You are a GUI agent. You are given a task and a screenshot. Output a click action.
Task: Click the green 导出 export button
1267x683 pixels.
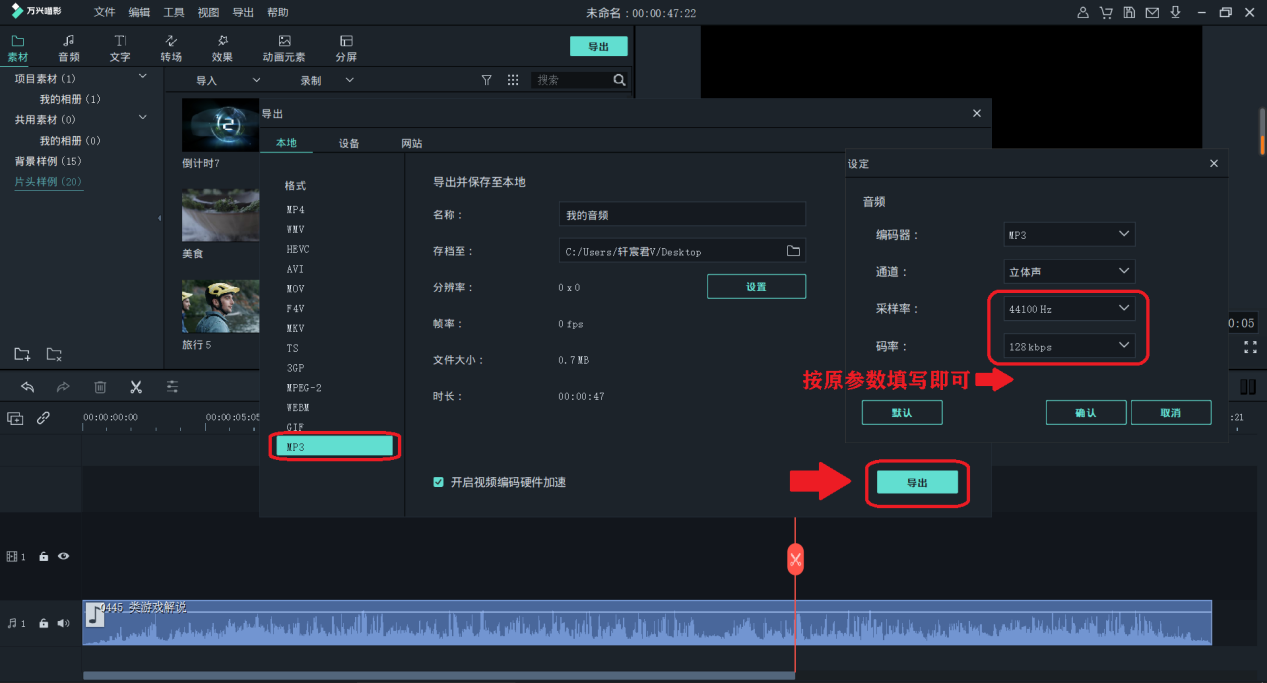[x=916, y=483]
